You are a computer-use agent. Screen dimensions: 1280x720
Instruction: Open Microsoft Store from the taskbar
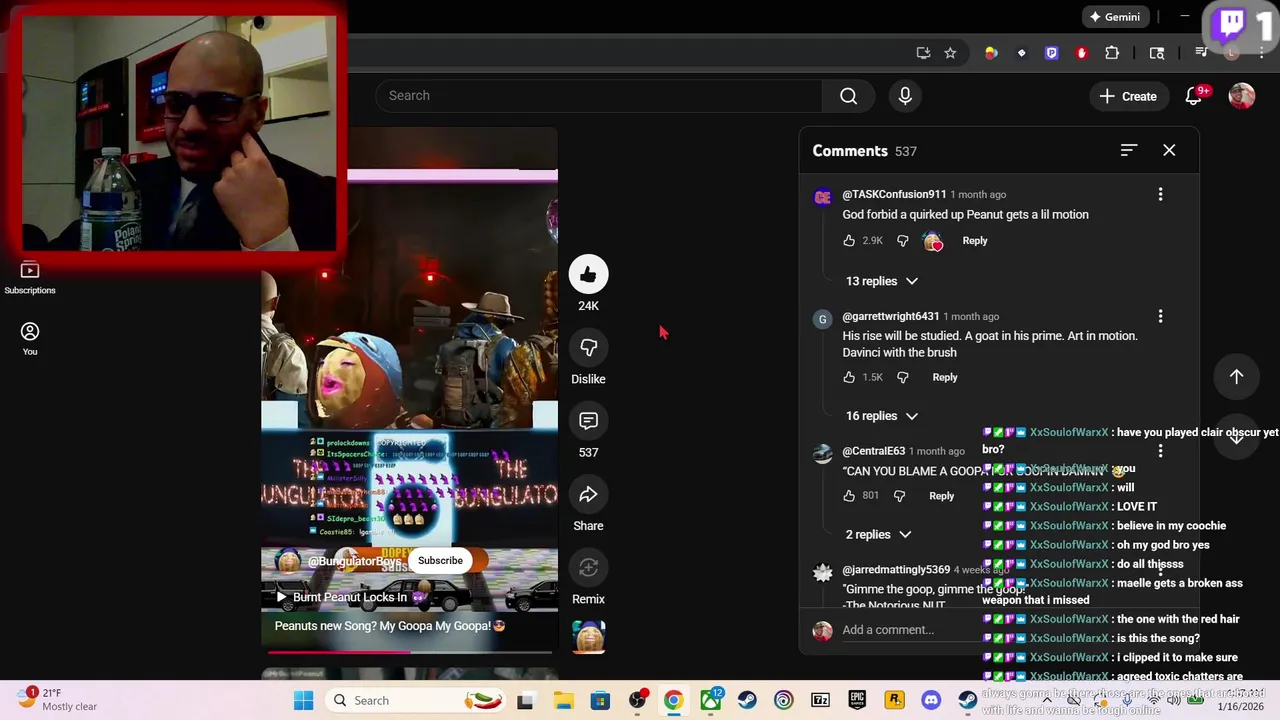coord(600,700)
